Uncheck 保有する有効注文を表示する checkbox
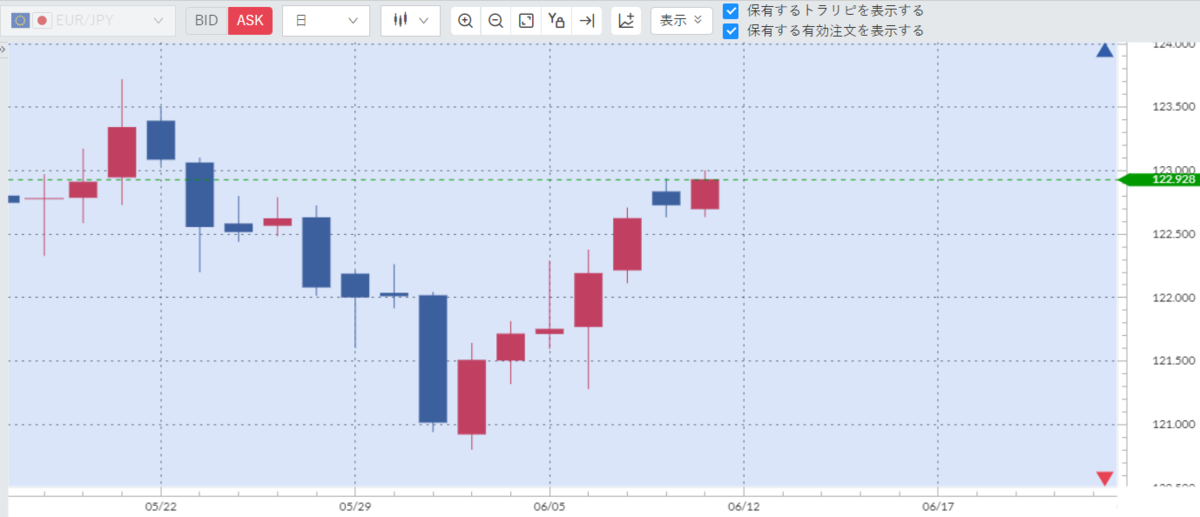Screen dimensions: 1200x517 point(731,31)
